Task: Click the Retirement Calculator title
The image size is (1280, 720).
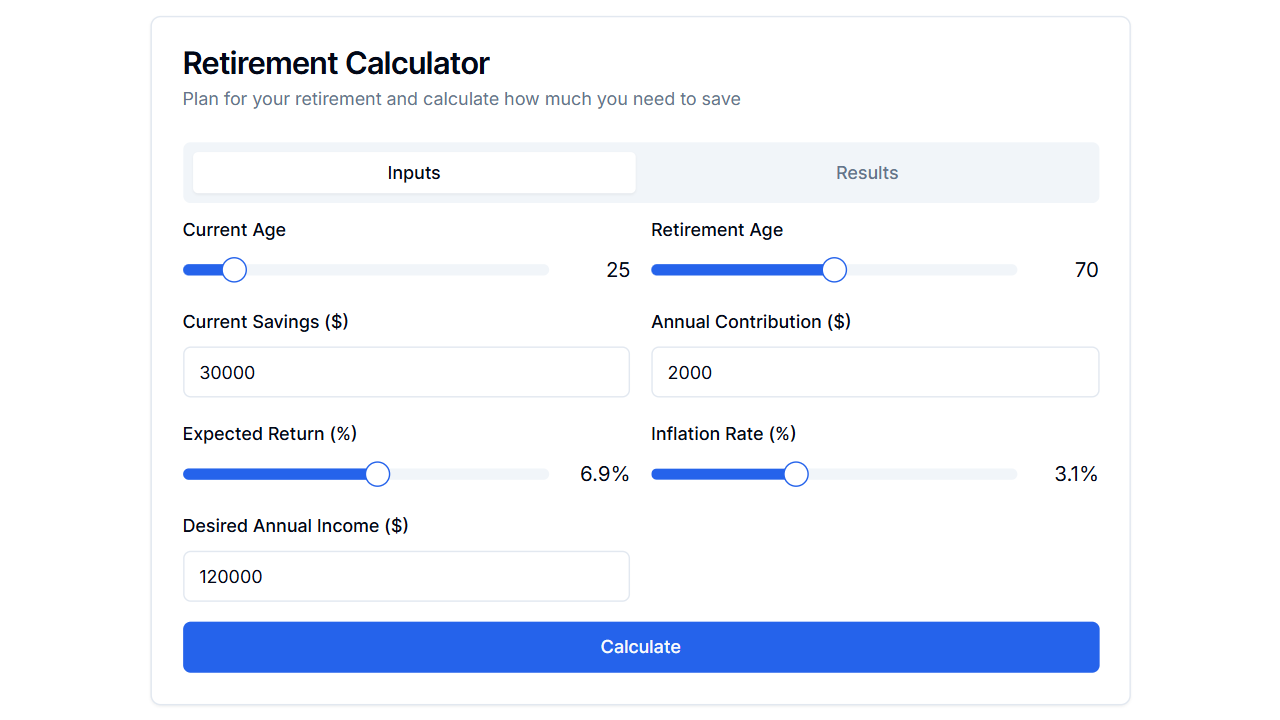Action: click(x=335, y=62)
